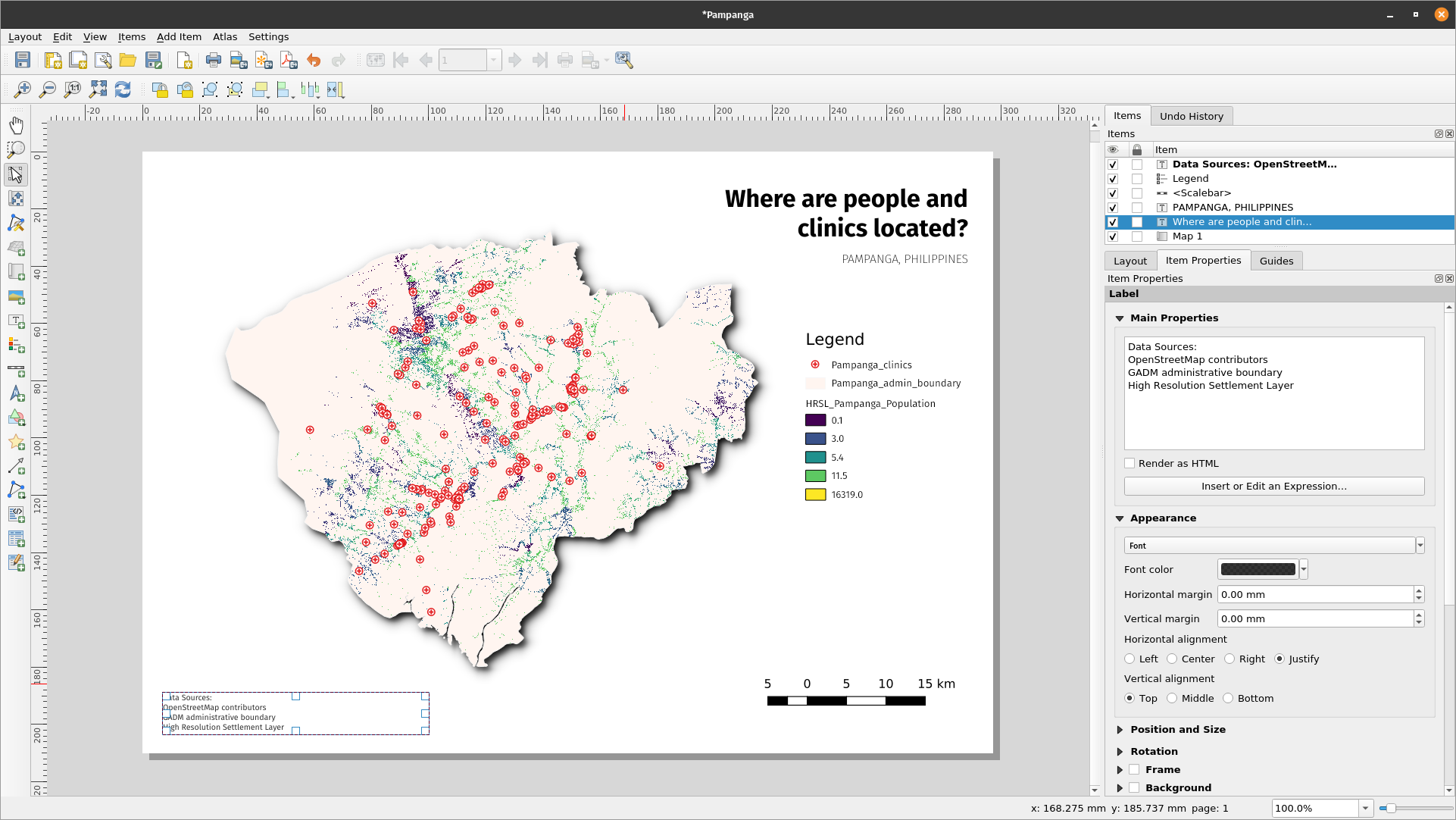Select the Add Scale Bar tool
The image size is (1456, 820).
click(x=16, y=370)
